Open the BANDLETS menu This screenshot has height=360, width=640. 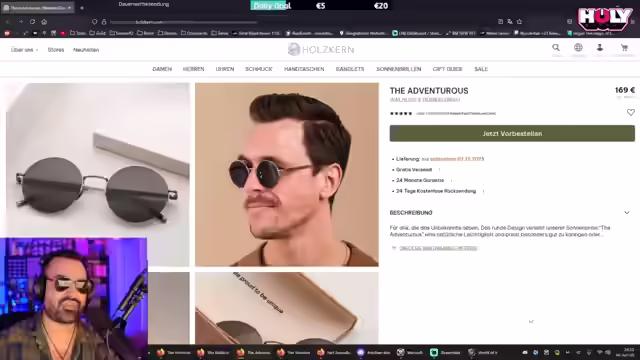(350, 69)
